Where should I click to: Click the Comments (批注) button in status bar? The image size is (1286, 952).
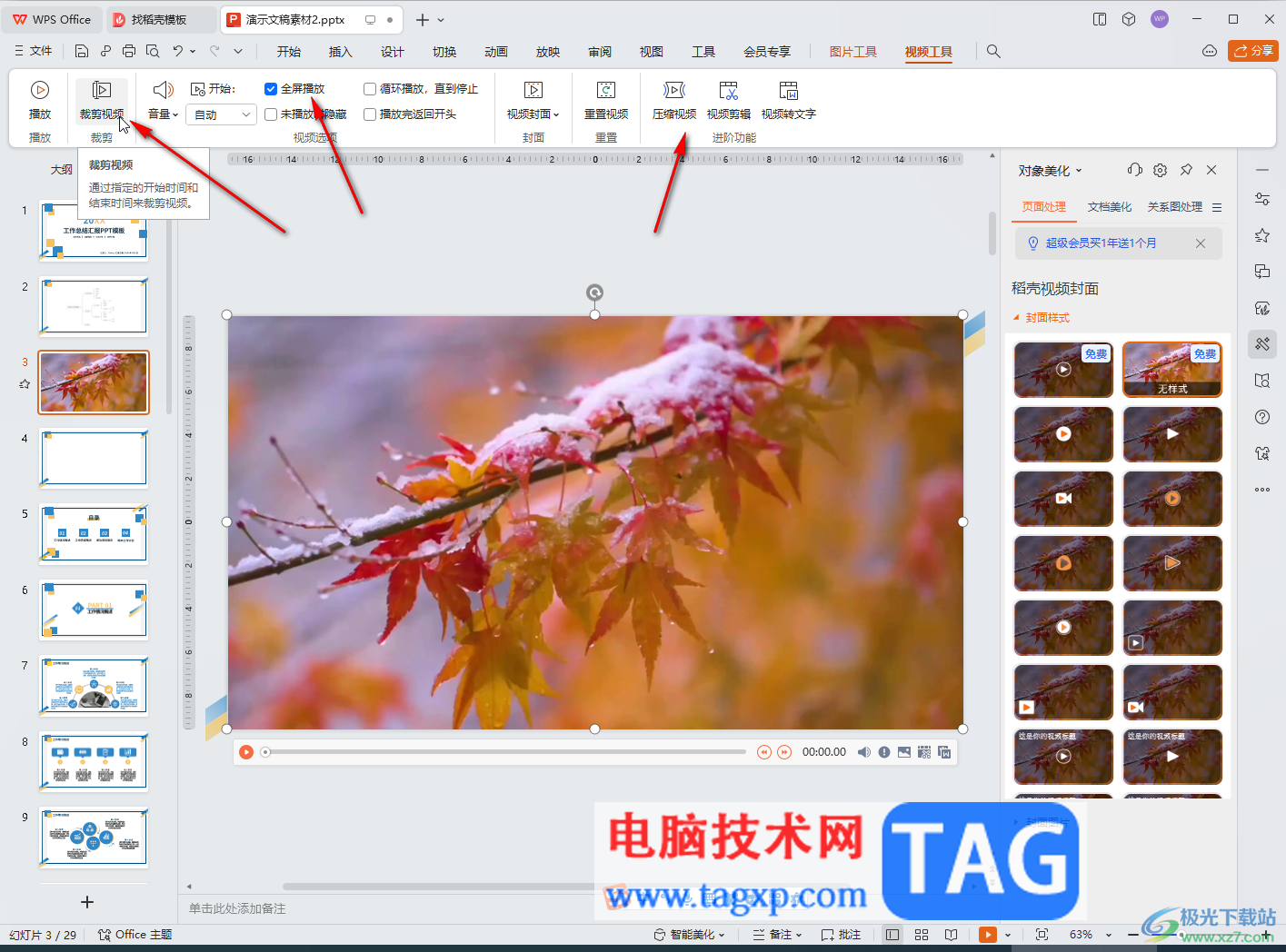(841, 935)
